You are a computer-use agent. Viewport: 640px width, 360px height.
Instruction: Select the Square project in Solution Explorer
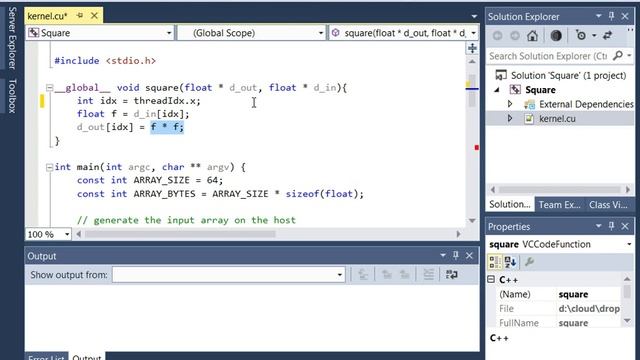coord(540,90)
